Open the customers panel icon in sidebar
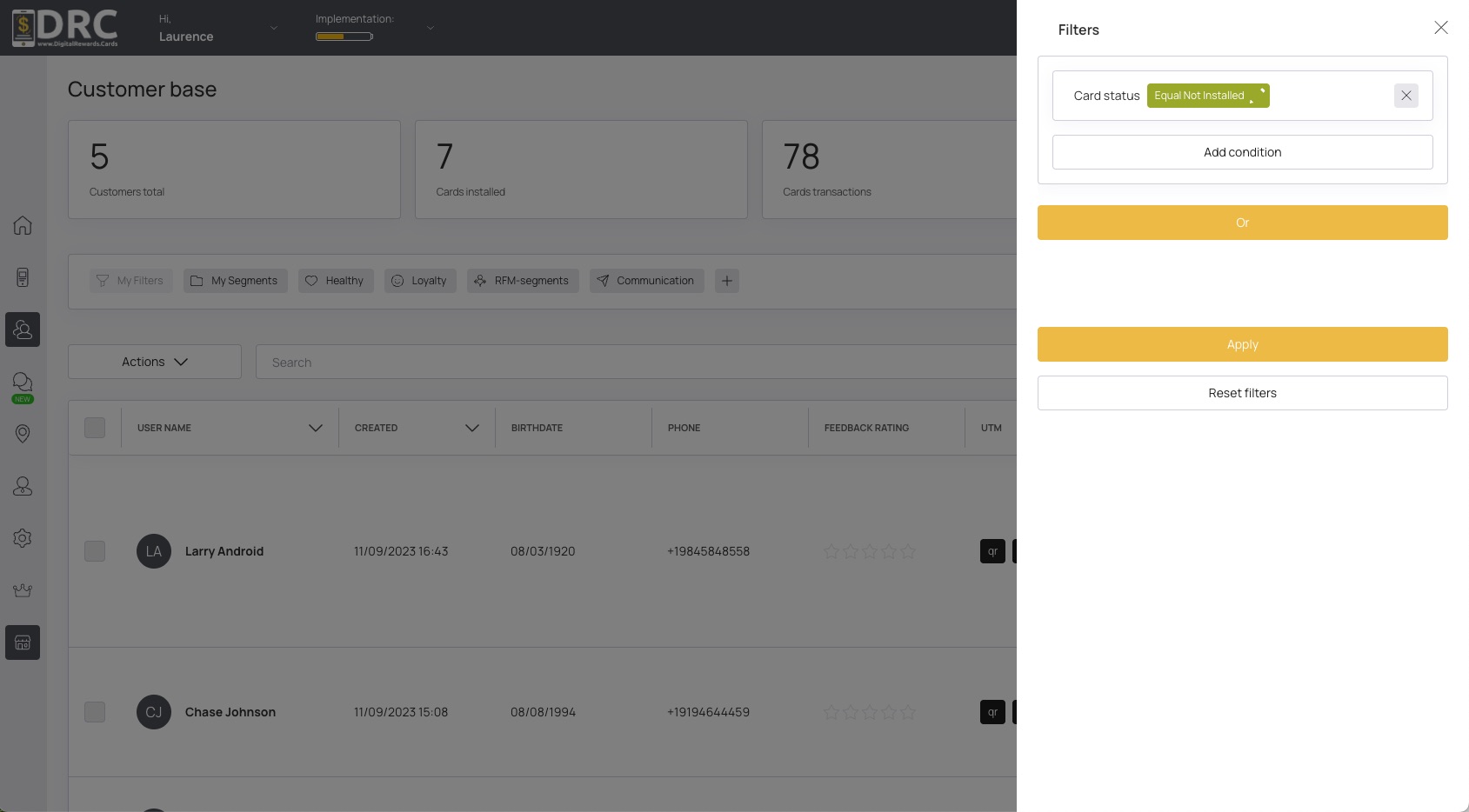The height and width of the screenshot is (812, 1469). click(22, 329)
